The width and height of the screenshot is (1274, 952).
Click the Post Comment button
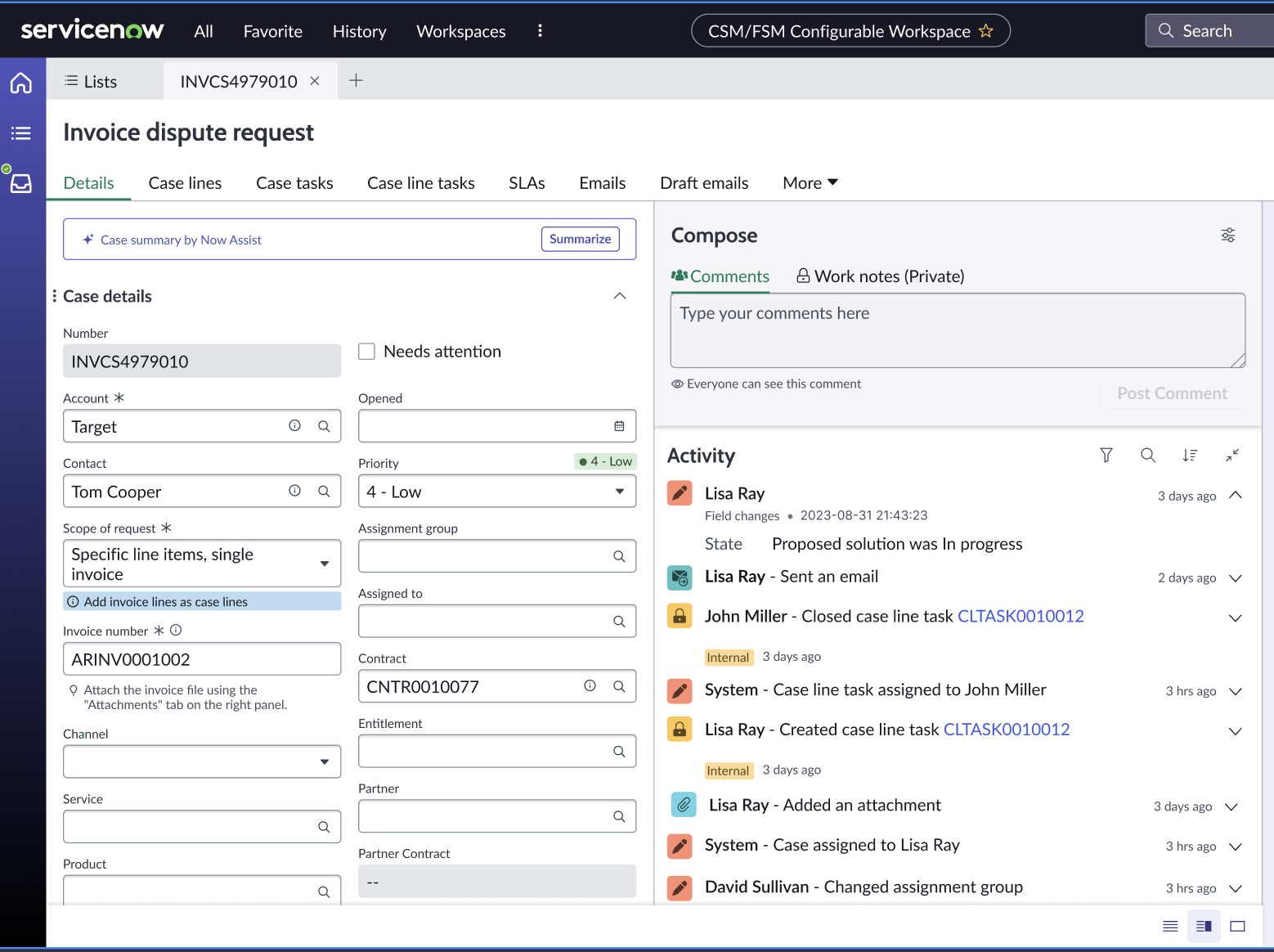1172,393
